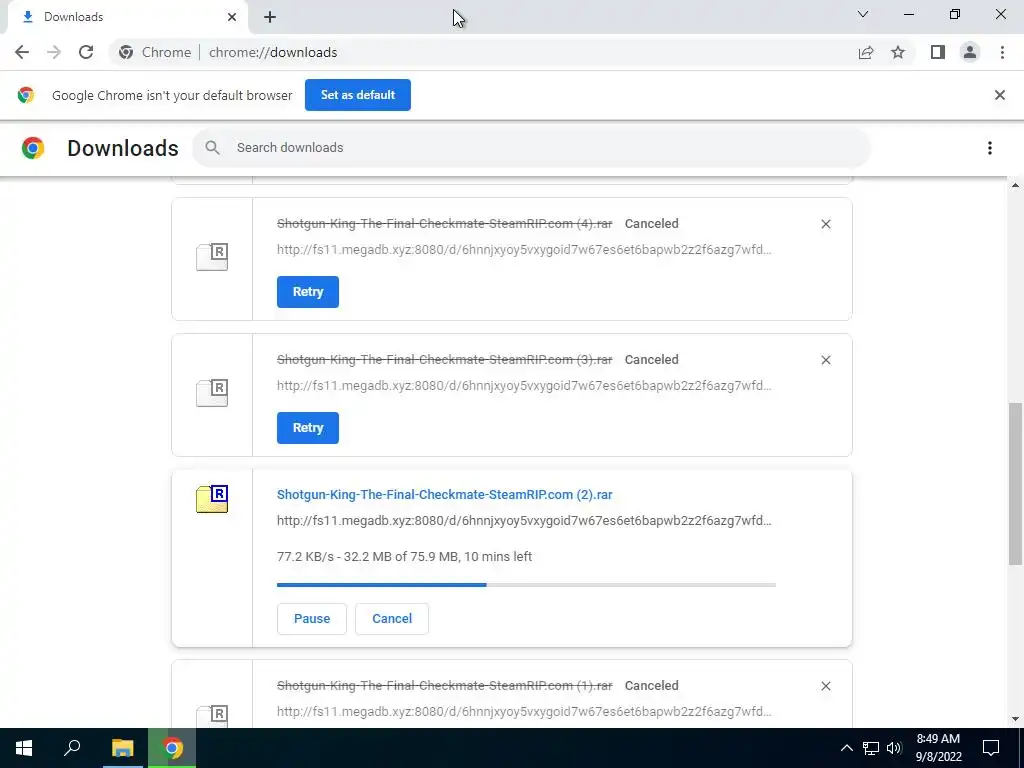Click the Canceled status of (3).rar
This screenshot has height=768, width=1024.
click(652, 359)
